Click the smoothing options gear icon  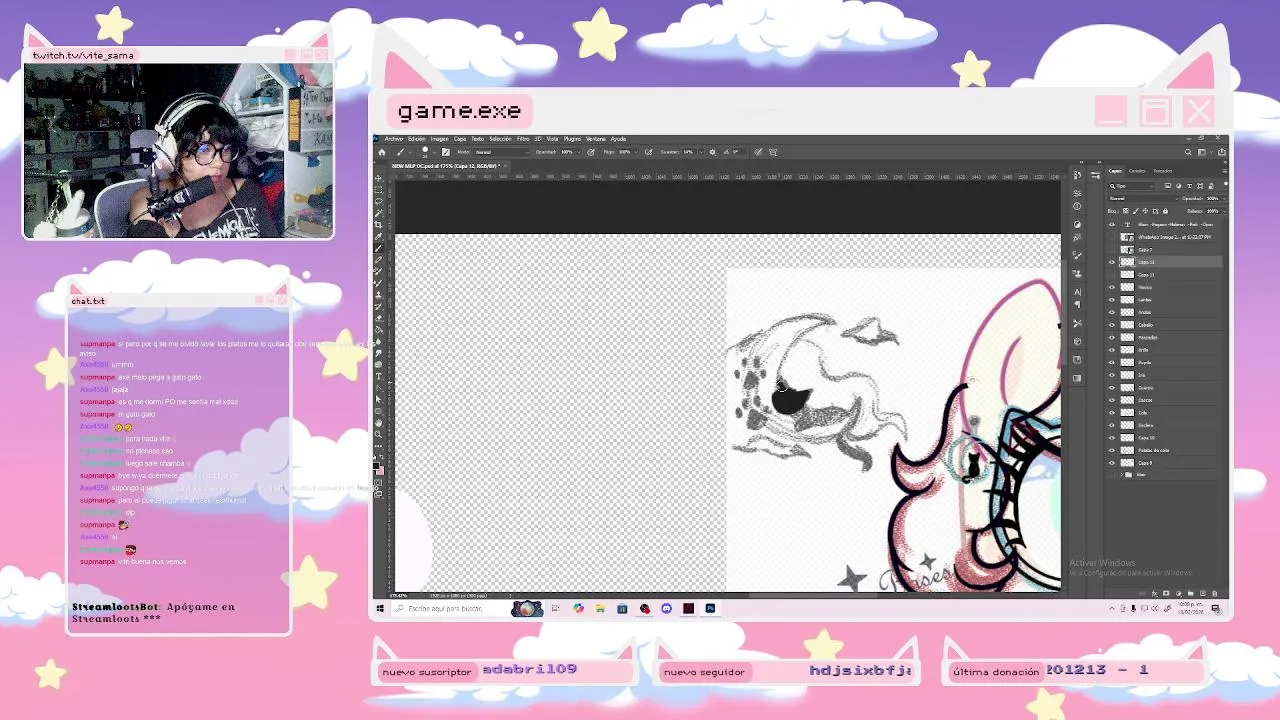pyautogui.click(x=712, y=152)
